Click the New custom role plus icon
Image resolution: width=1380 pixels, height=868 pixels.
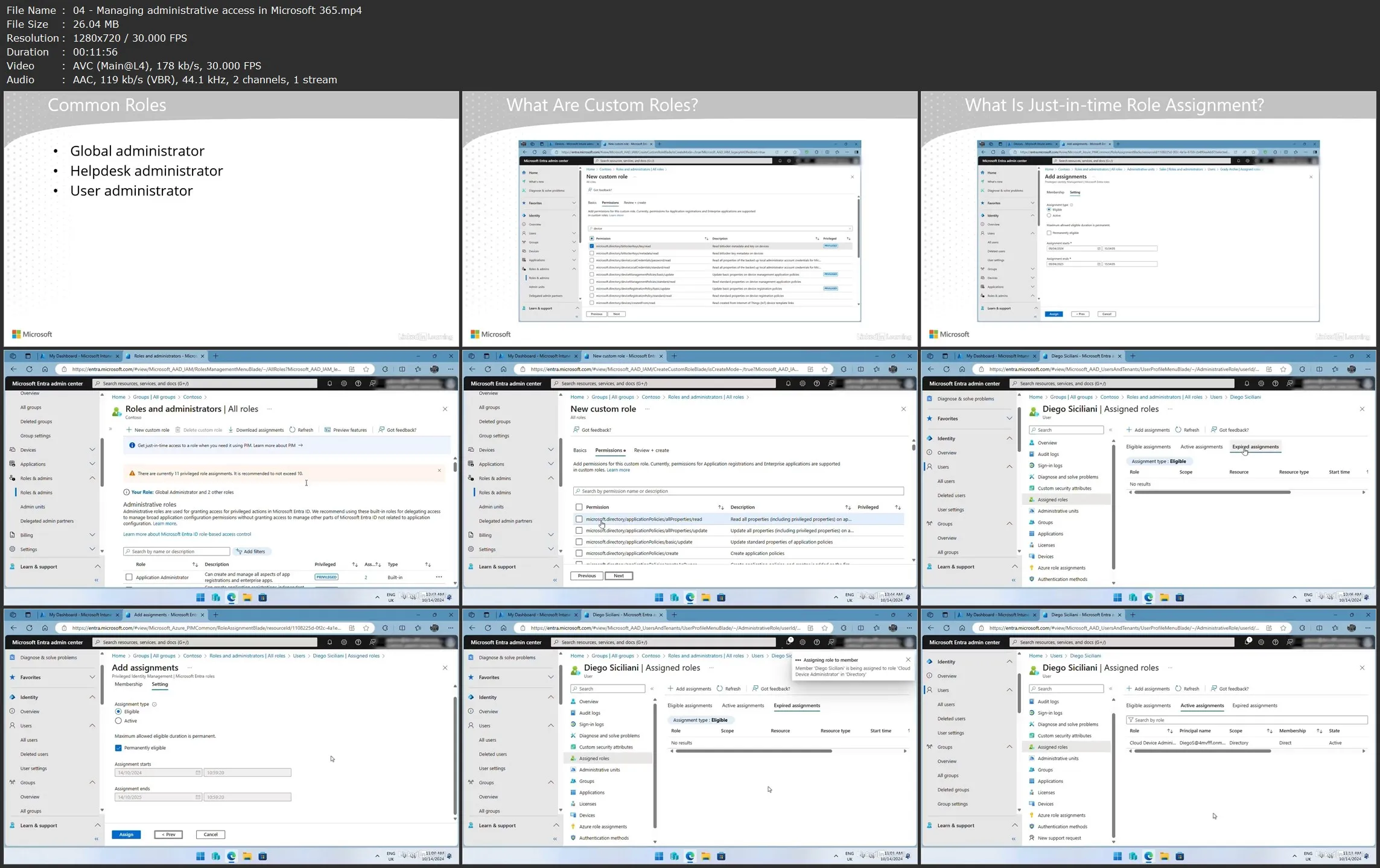point(129,430)
